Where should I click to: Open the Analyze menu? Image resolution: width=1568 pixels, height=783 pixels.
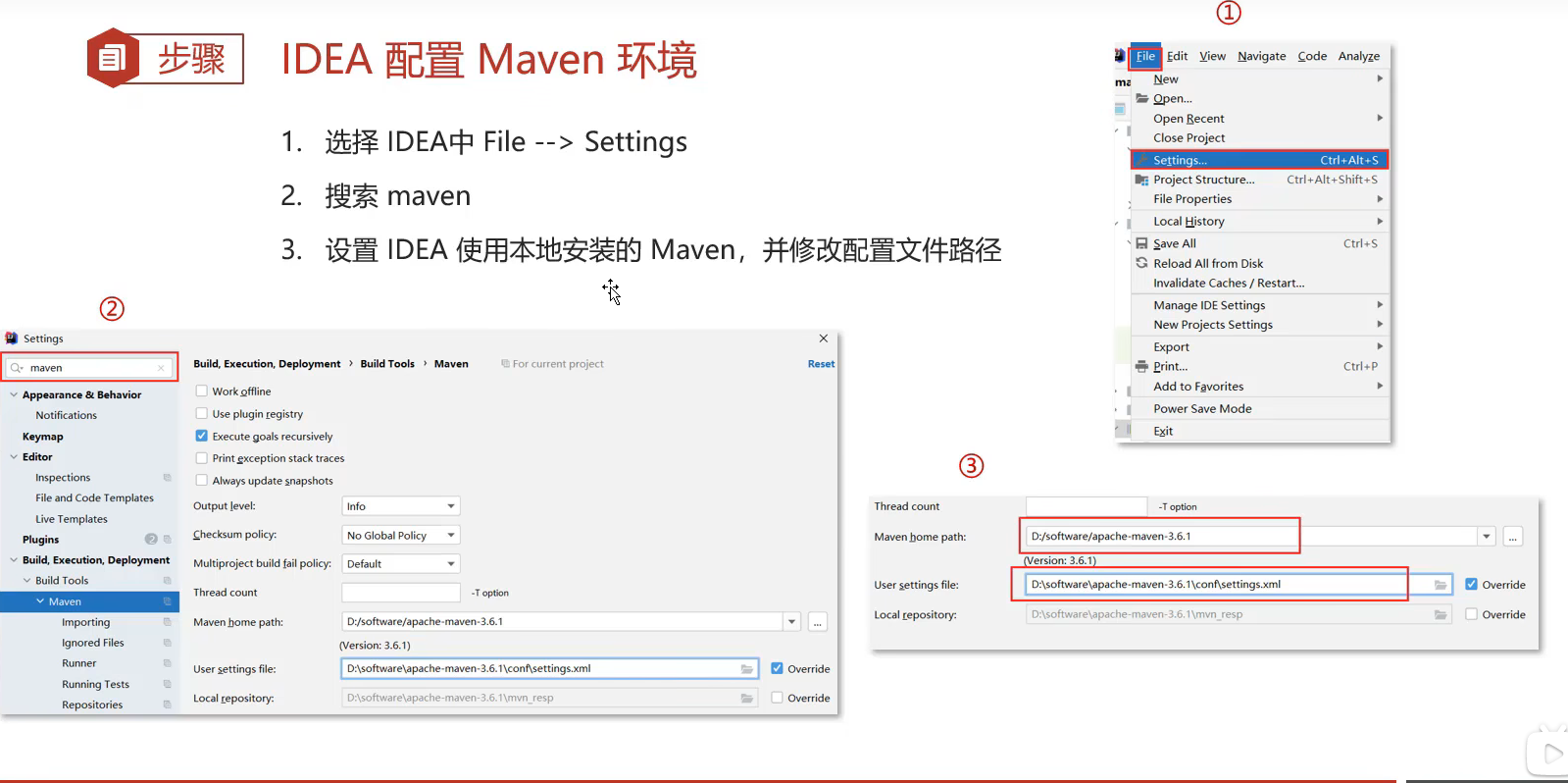pyautogui.click(x=1358, y=57)
